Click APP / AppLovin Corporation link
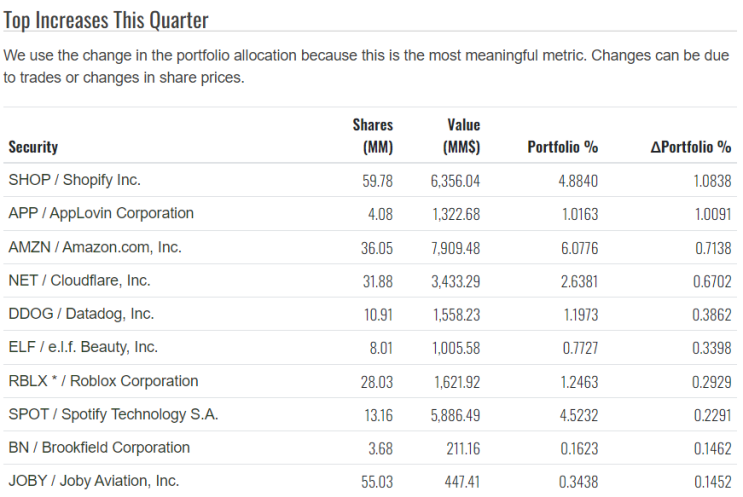 (100, 213)
